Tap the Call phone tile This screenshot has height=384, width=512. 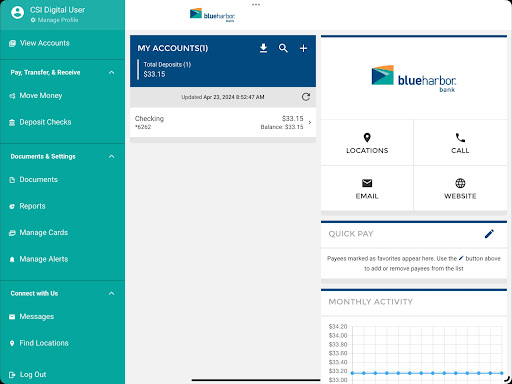click(x=460, y=143)
